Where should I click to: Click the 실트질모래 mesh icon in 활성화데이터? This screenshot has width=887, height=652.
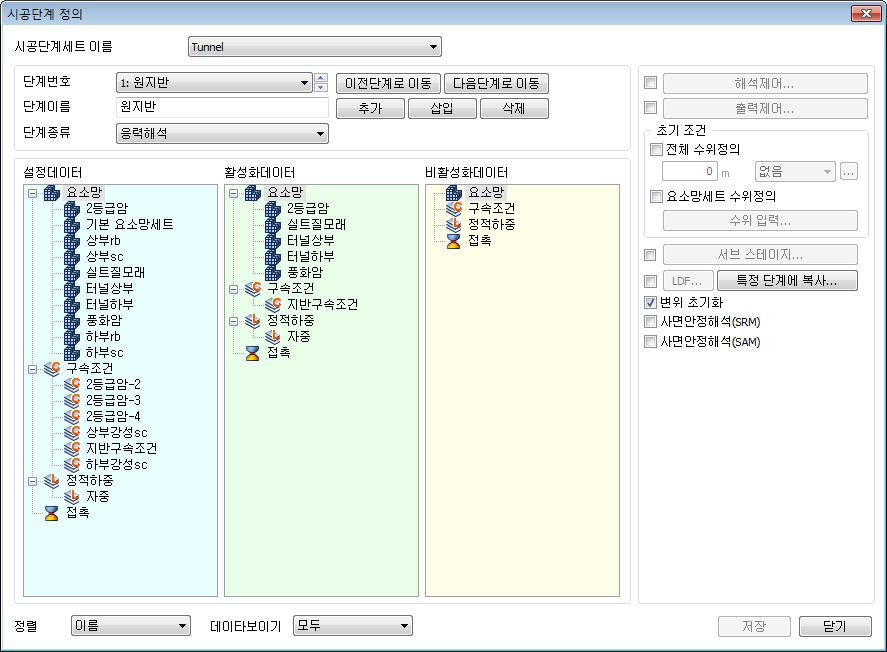(273, 224)
